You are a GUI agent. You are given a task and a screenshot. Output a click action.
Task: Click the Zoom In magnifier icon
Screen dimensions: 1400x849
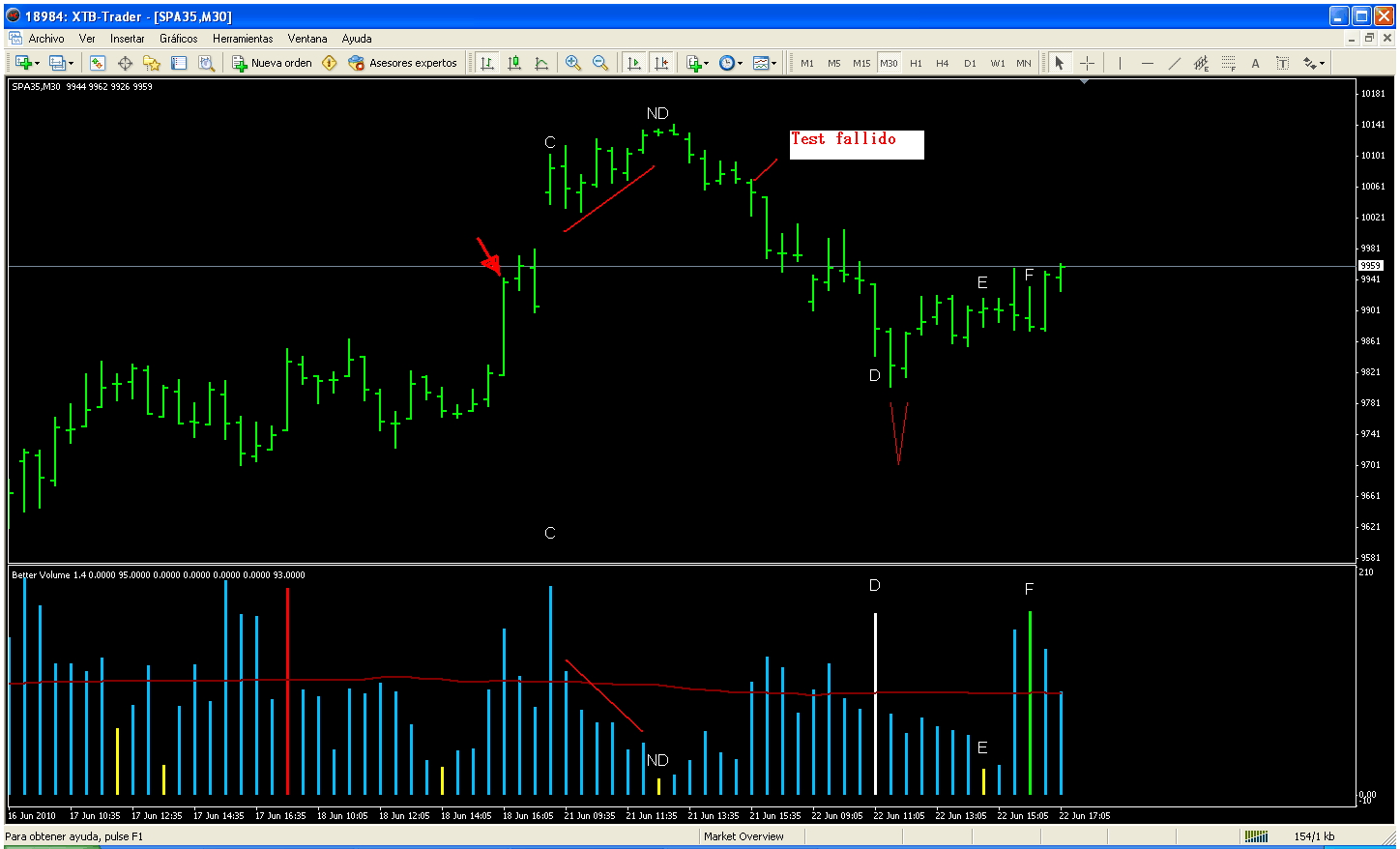click(x=573, y=63)
